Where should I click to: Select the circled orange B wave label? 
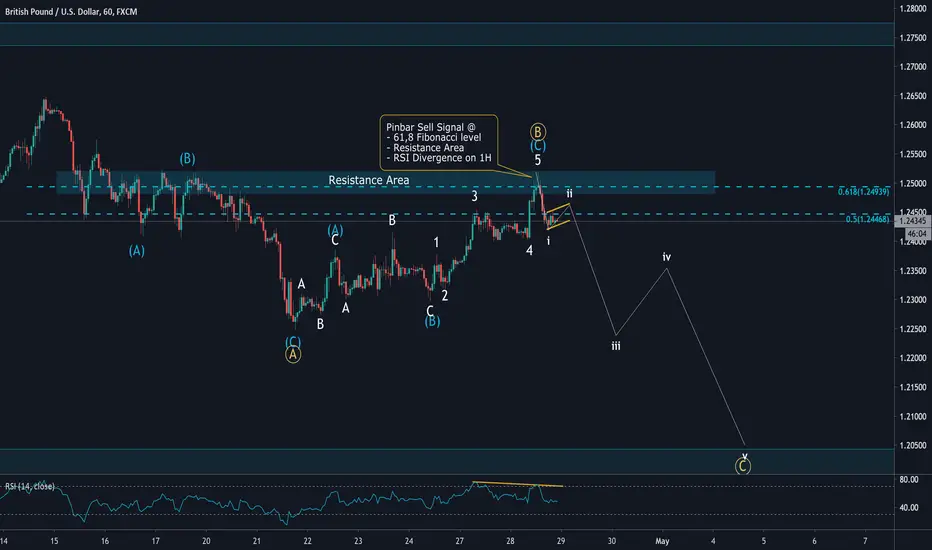[x=537, y=131]
